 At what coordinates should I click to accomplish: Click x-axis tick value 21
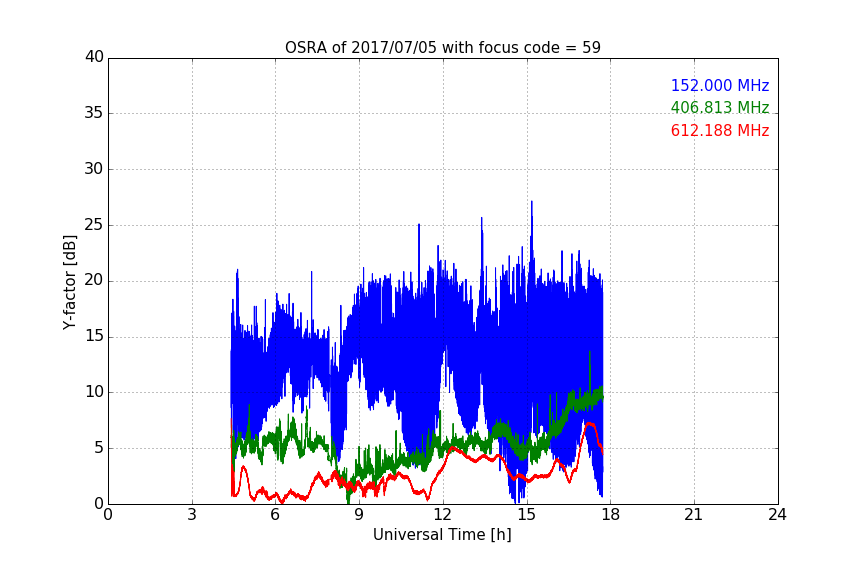click(694, 515)
